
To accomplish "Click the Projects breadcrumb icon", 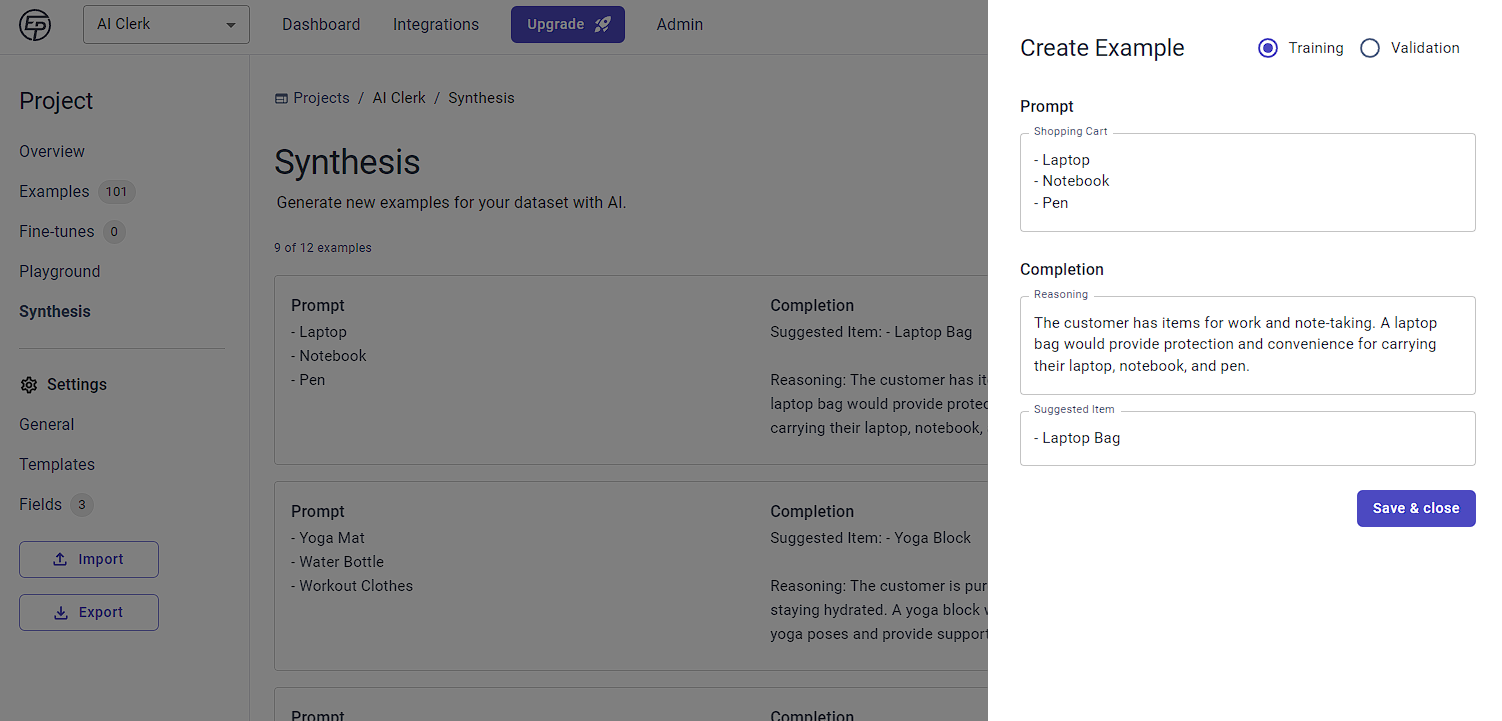I will pos(281,98).
